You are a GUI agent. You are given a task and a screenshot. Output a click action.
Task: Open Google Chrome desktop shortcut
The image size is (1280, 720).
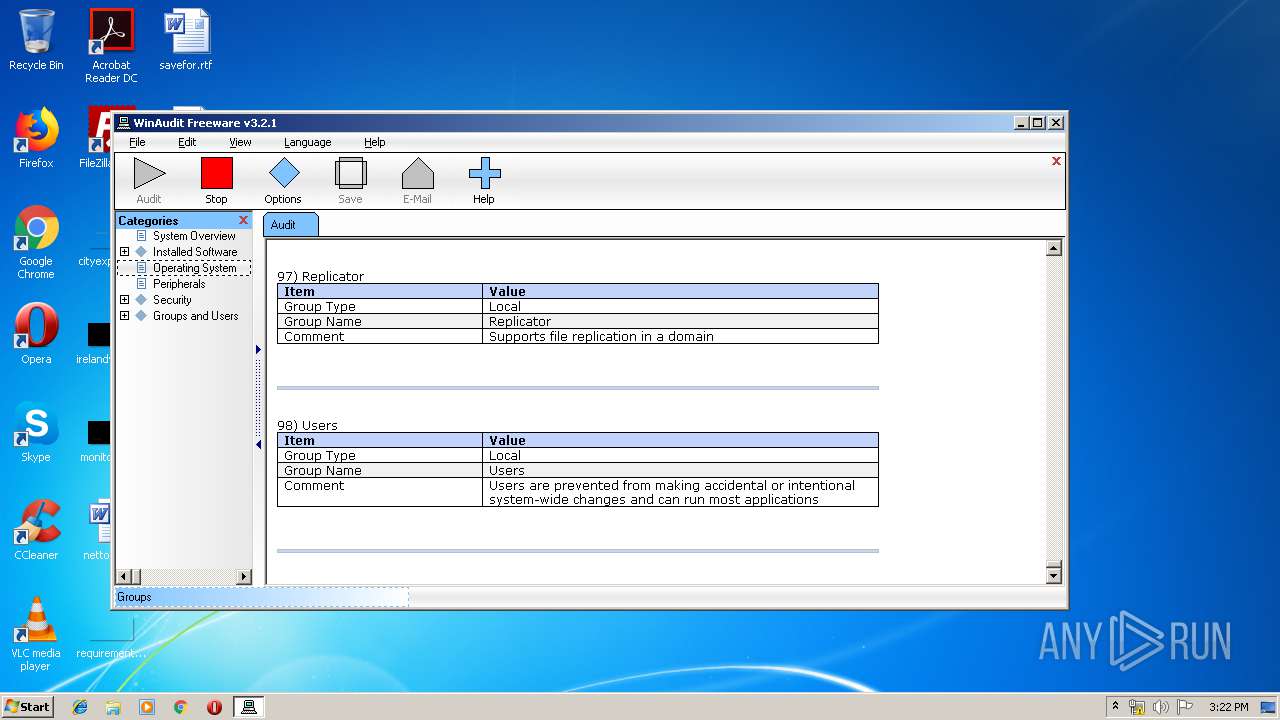click(x=36, y=242)
